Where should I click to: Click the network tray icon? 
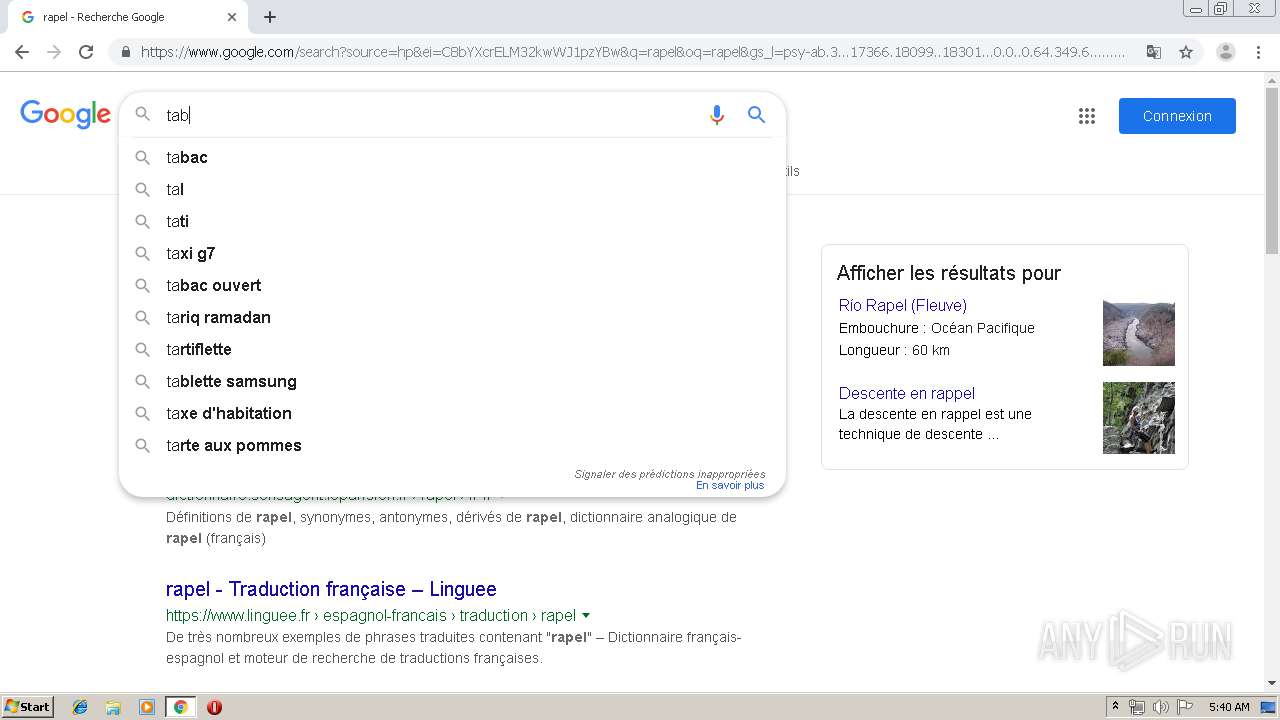pyautogui.click(x=1137, y=707)
